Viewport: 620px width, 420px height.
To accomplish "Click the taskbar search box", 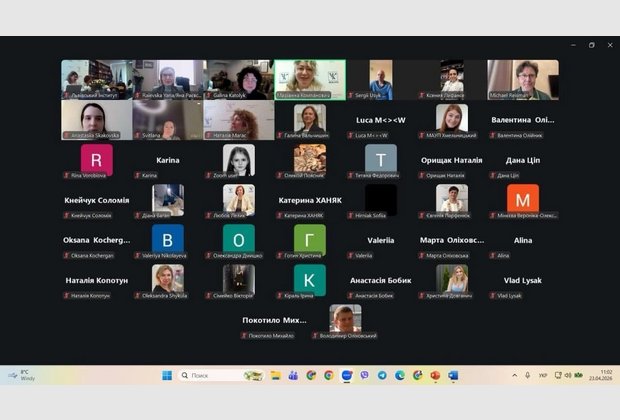I will [209, 376].
